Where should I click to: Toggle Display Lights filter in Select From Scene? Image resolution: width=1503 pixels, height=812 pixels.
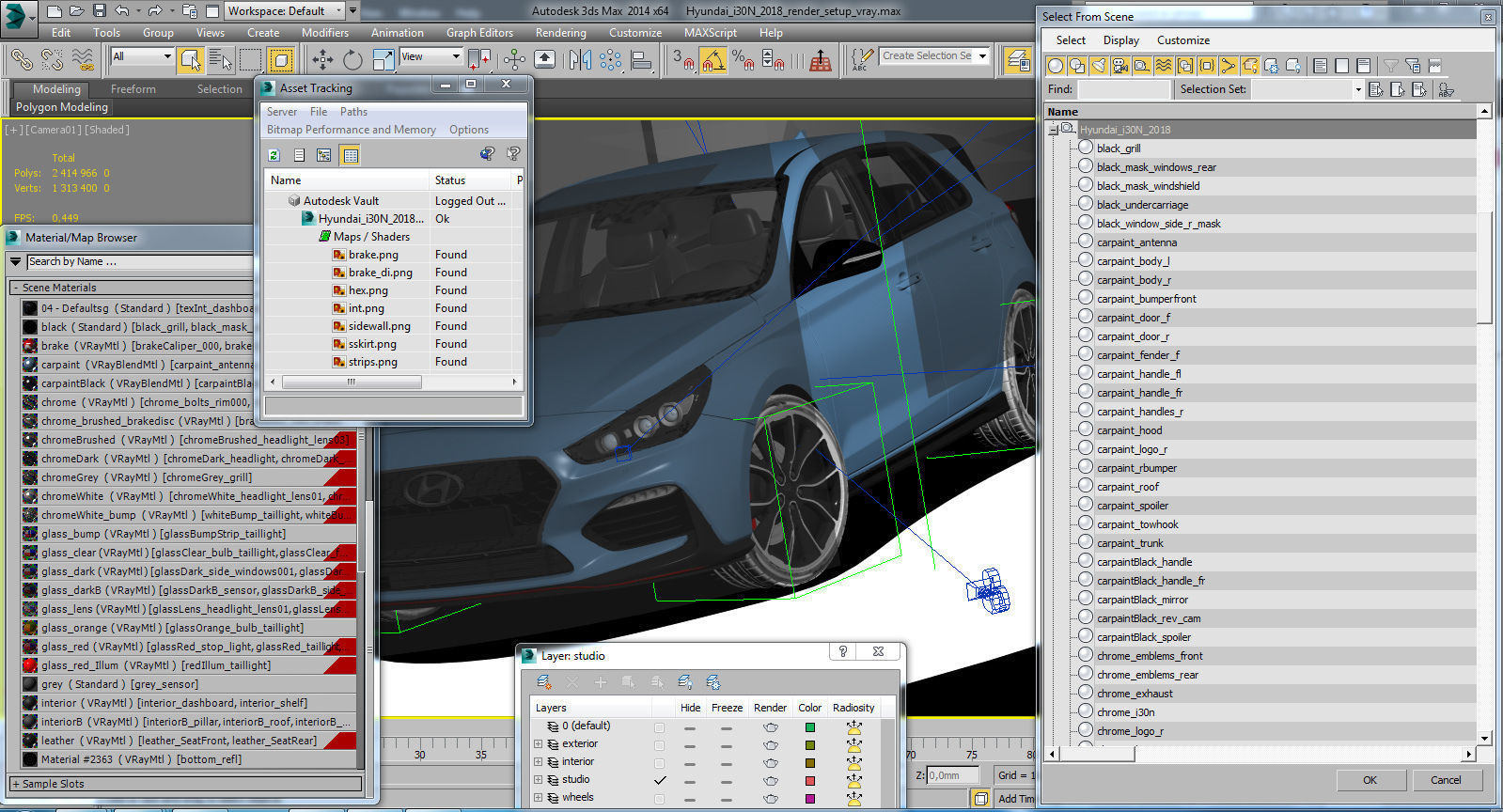tap(1099, 66)
